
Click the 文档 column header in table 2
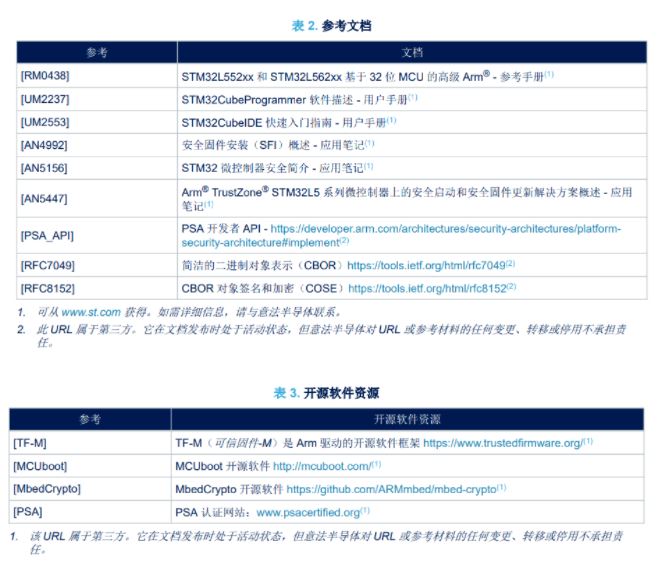pos(412,52)
